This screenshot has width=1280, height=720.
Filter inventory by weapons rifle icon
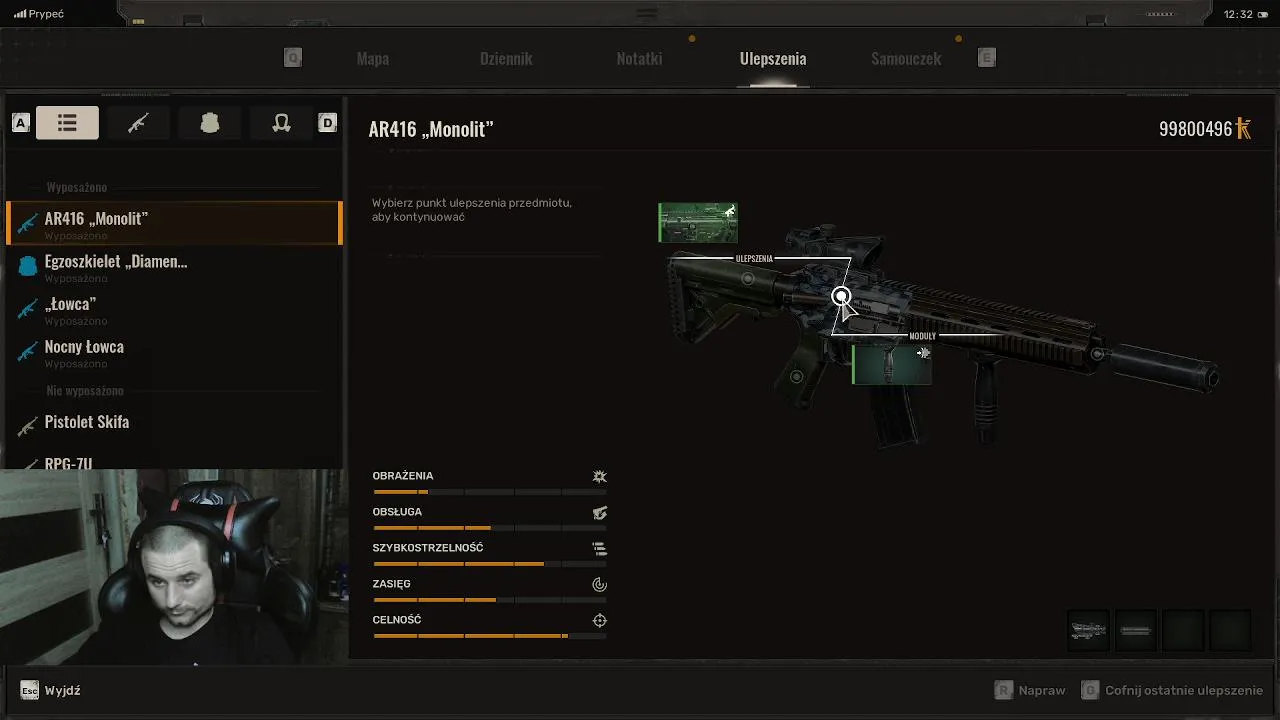point(138,123)
